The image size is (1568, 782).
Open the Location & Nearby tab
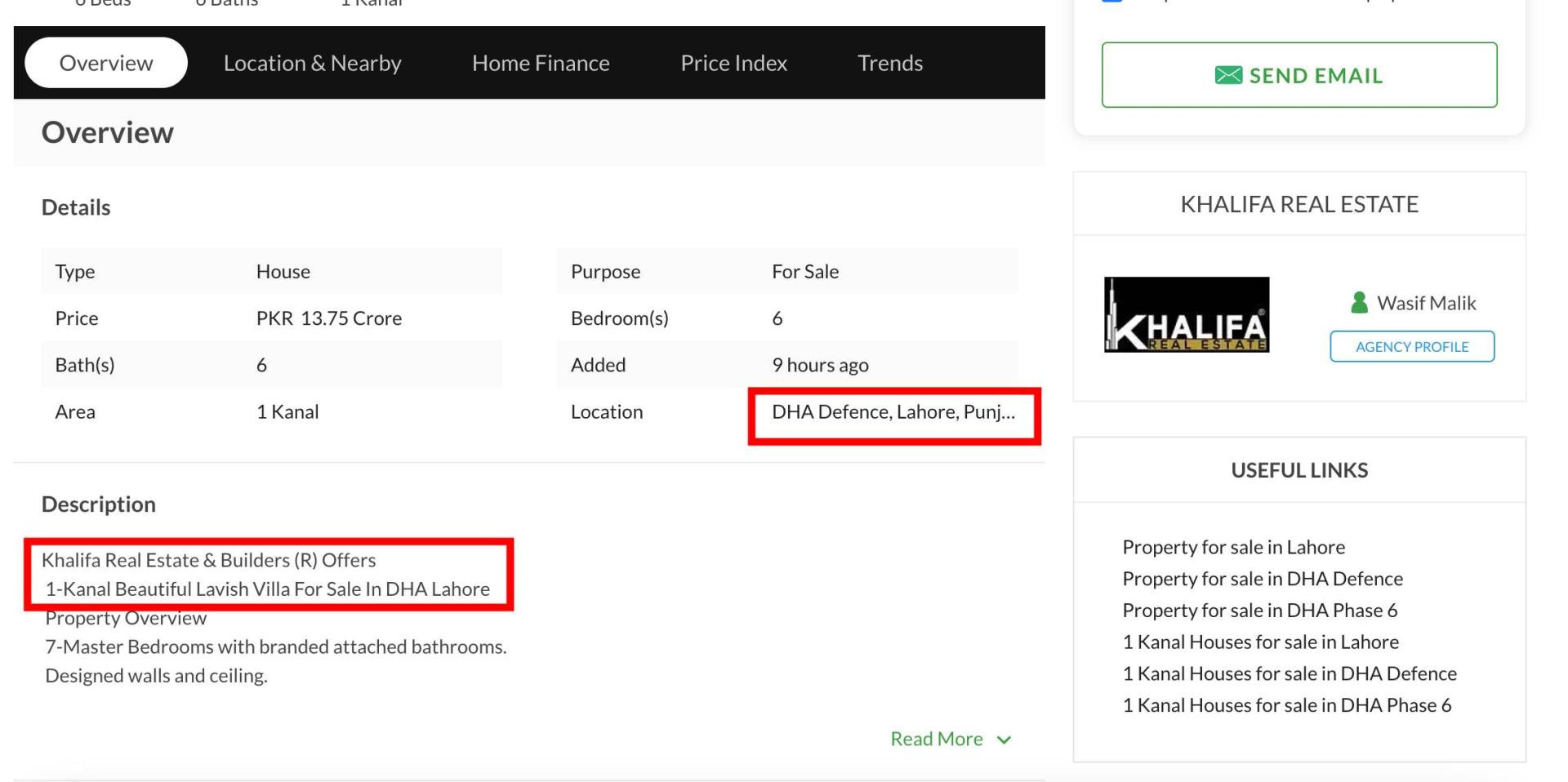pyautogui.click(x=313, y=63)
